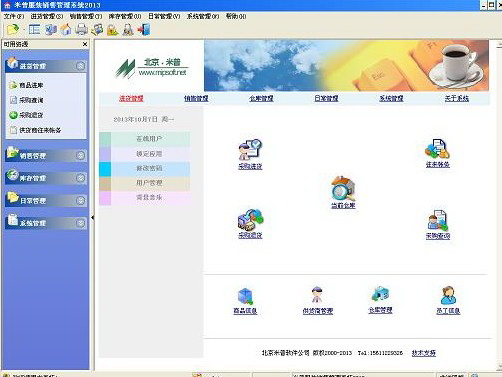The width and height of the screenshot is (502, 377).
Task: Switch to the 日常管理 page tab
Action: [326, 98]
